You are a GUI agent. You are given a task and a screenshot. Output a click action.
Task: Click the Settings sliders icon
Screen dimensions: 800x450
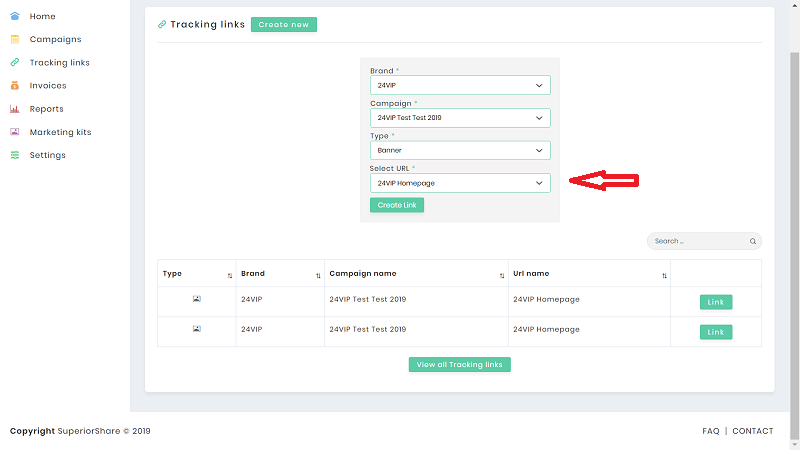pyautogui.click(x=15, y=155)
